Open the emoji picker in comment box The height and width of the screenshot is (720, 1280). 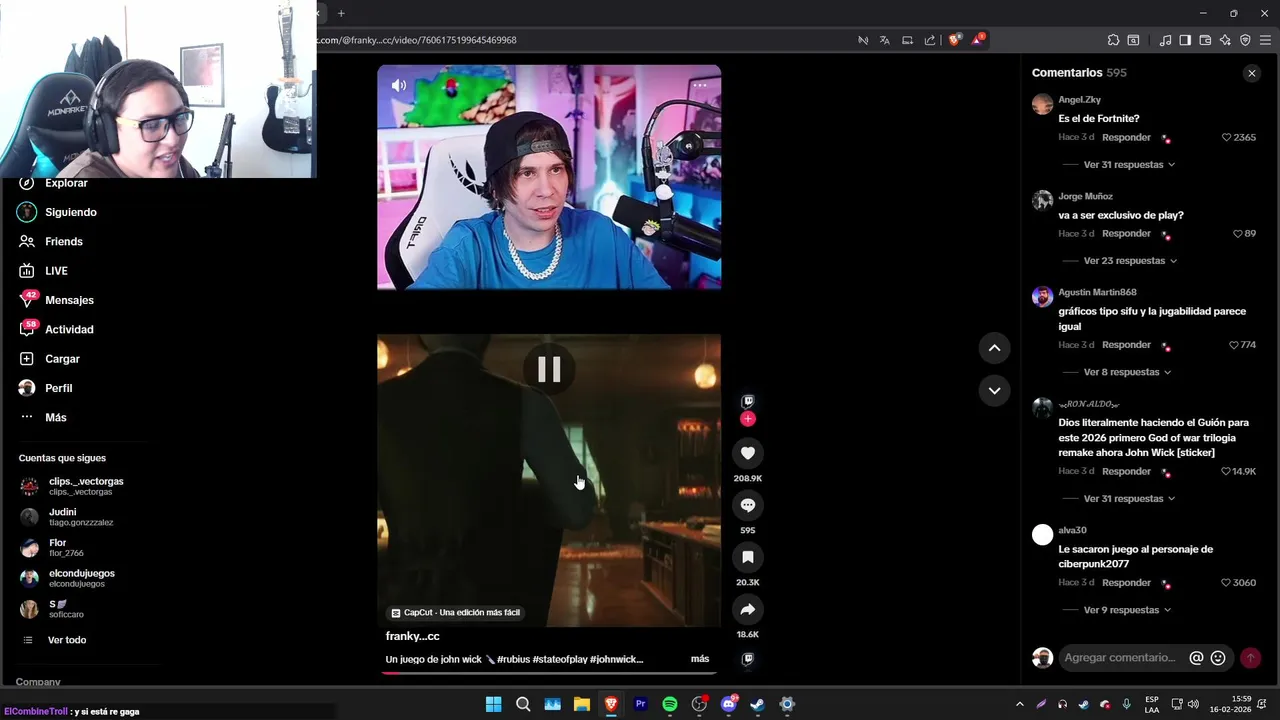click(1218, 658)
